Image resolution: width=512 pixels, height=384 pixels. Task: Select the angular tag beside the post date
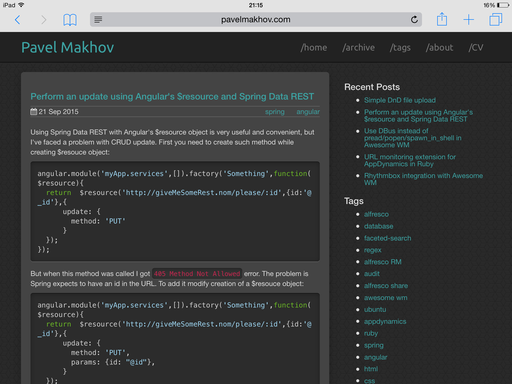point(308,112)
